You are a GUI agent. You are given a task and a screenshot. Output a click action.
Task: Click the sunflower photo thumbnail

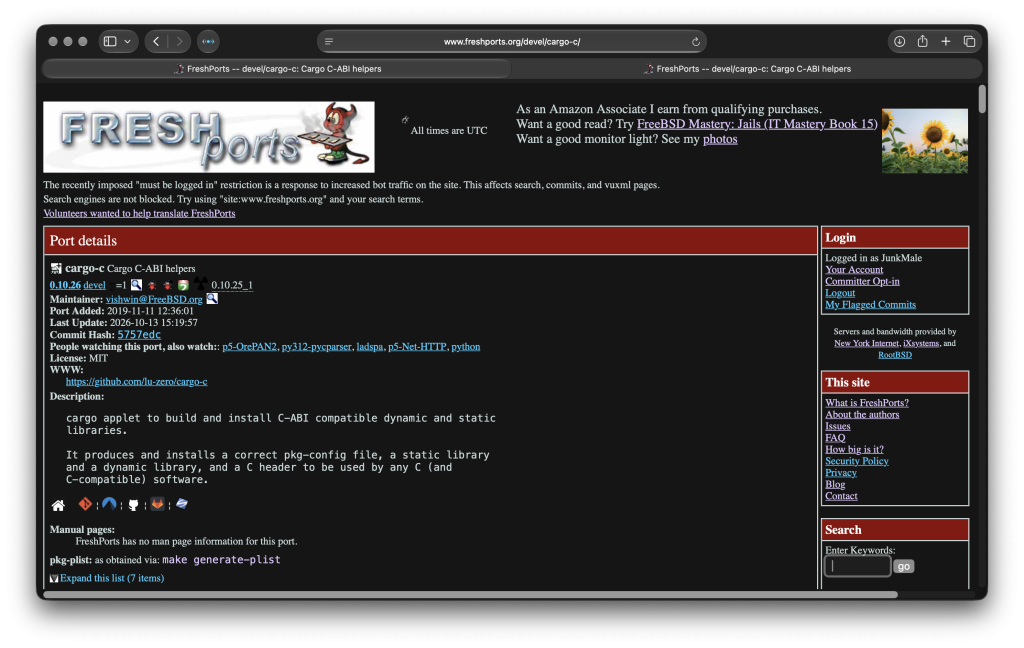click(x=925, y=140)
